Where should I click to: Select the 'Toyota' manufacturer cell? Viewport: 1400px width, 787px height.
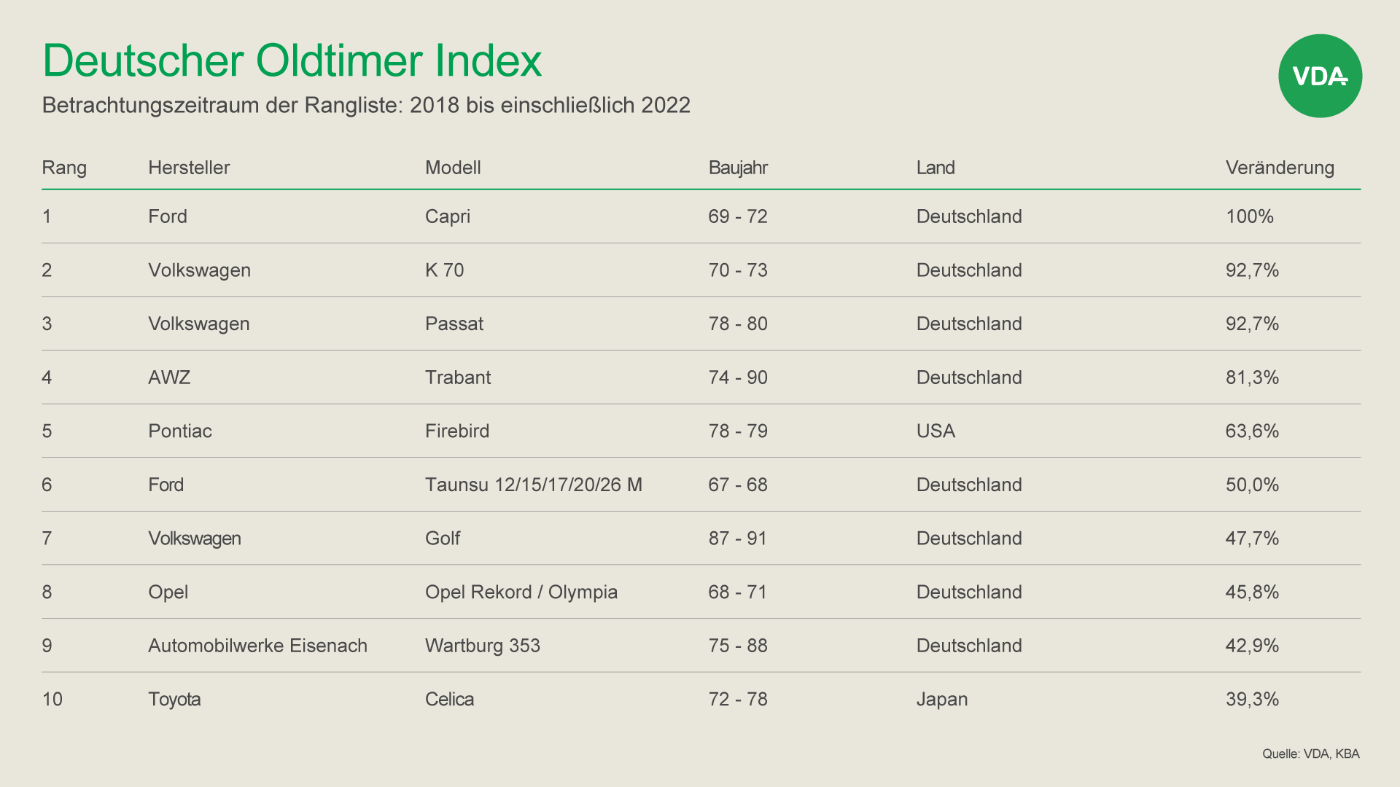pyautogui.click(x=175, y=699)
